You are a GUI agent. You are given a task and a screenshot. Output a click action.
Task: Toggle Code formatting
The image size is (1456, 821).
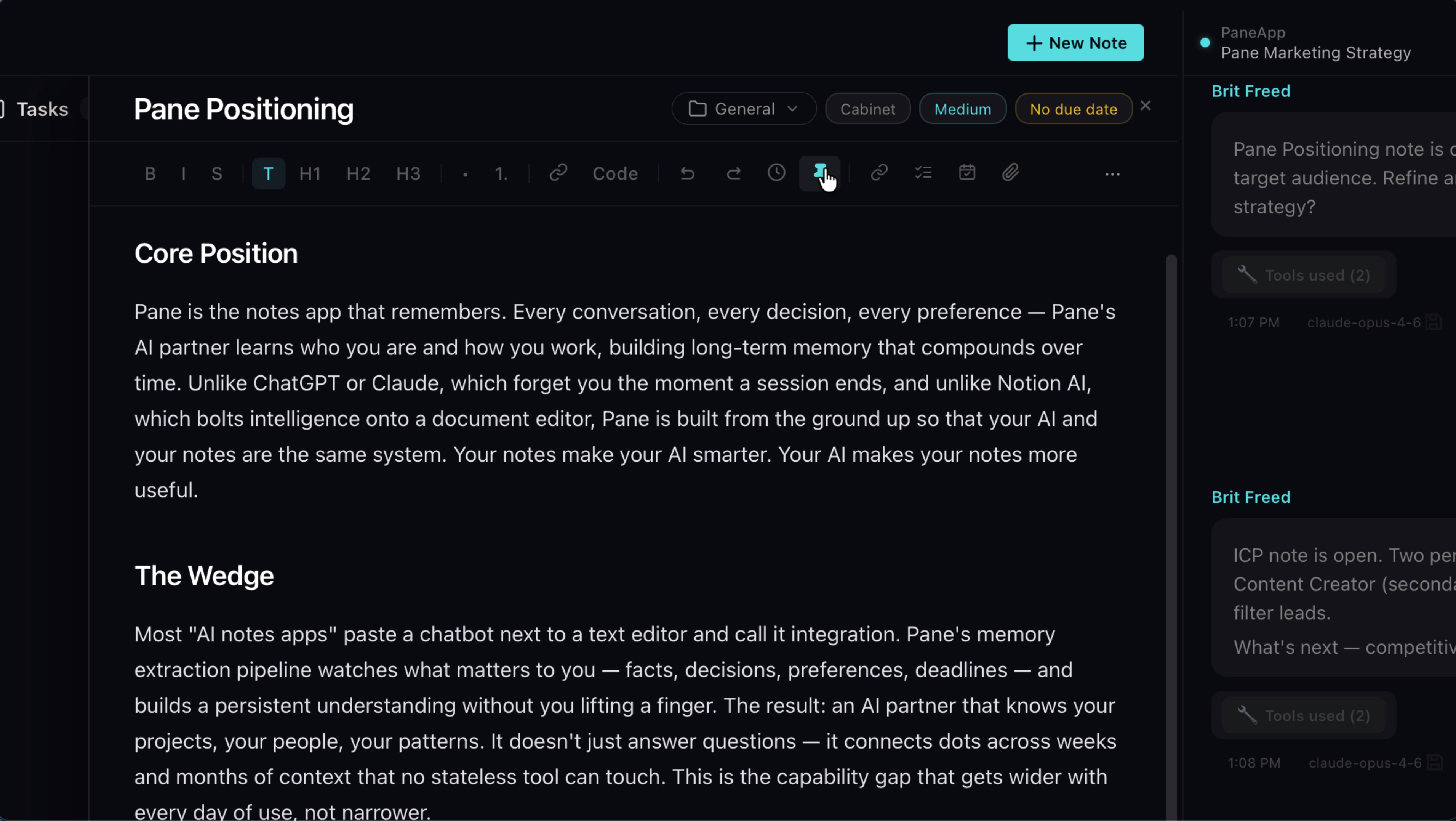[x=615, y=173]
